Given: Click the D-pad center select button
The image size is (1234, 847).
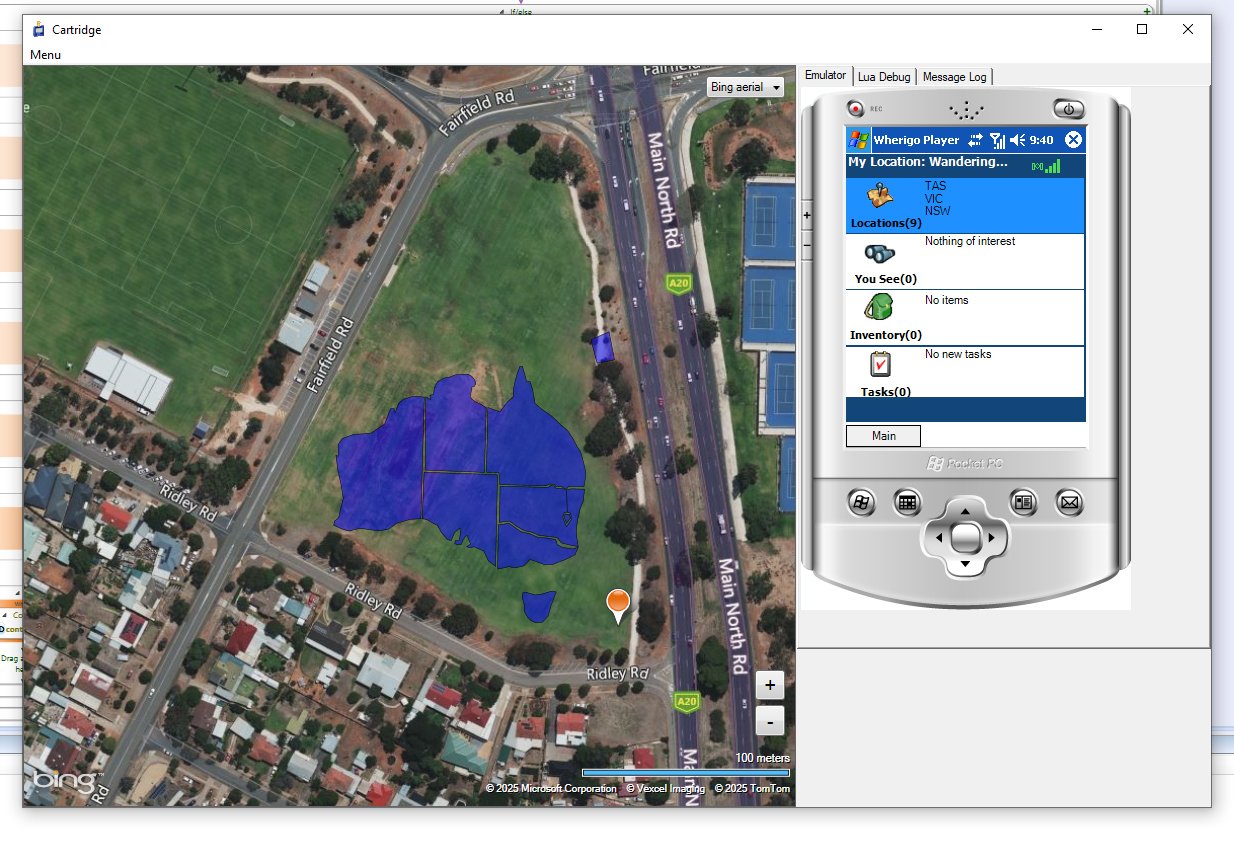Looking at the screenshot, I should (965, 538).
